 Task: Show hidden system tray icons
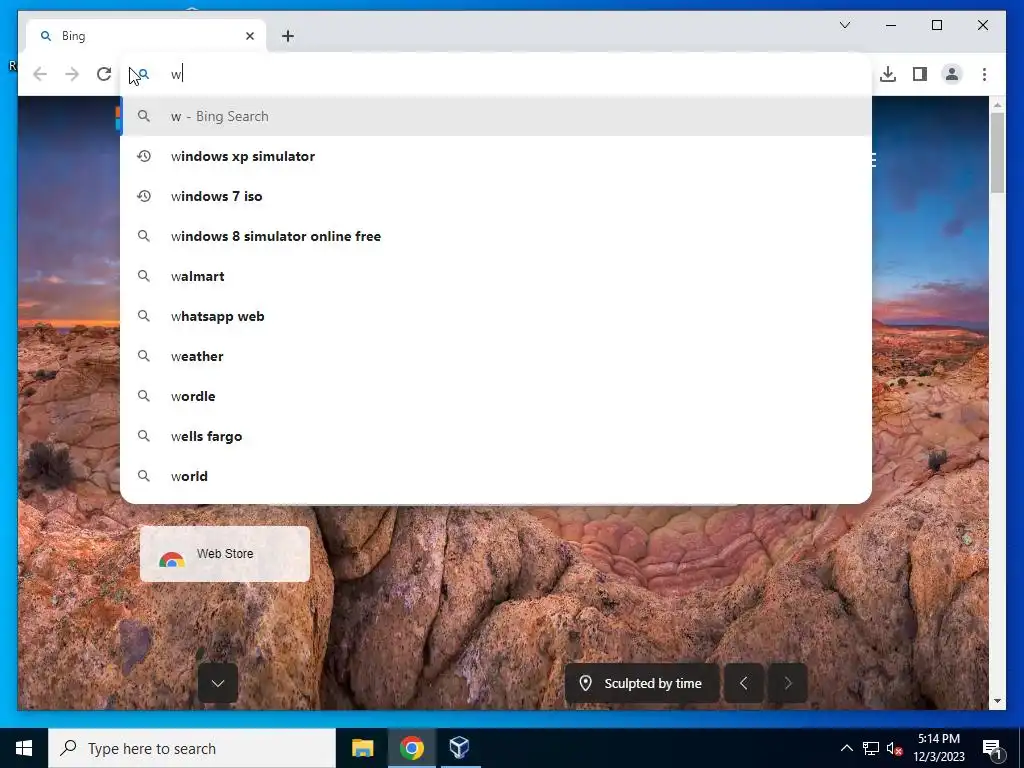tap(846, 748)
